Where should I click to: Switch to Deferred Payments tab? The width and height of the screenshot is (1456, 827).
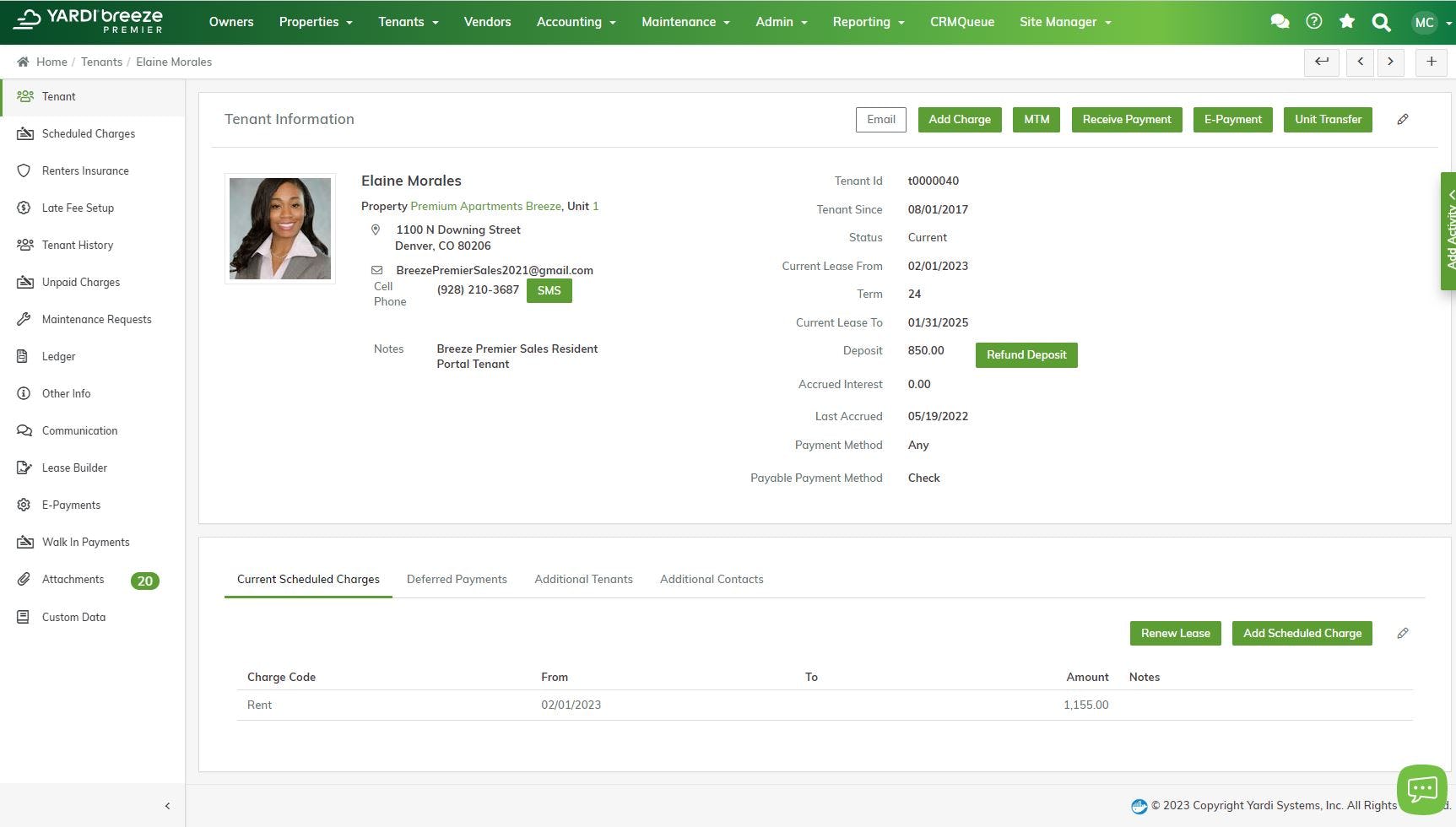(x=457, y=579)
